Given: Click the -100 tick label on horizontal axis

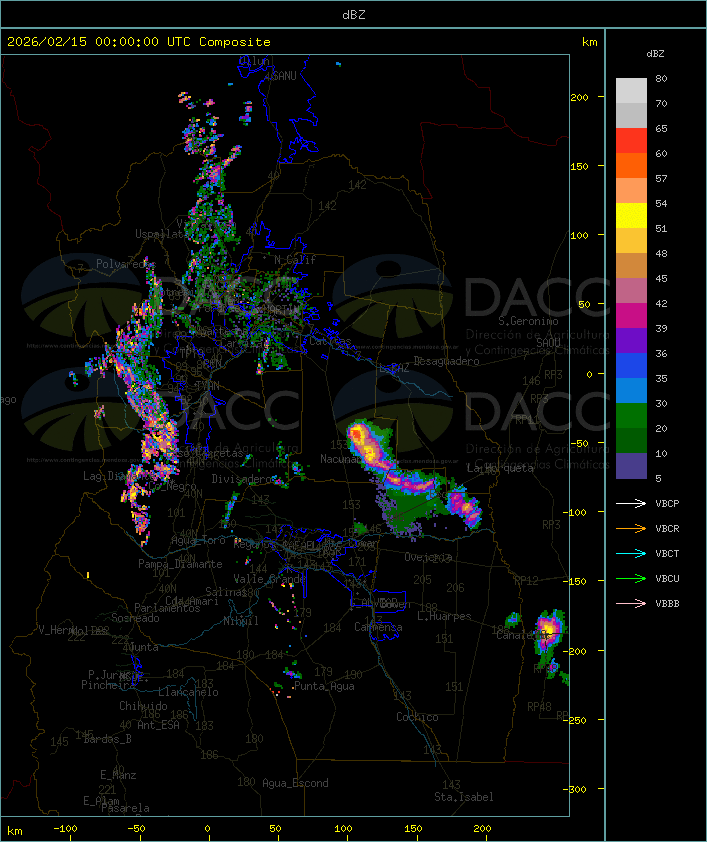Looking at the screenshot, I should pyautogui.click(x=65, y=829).
